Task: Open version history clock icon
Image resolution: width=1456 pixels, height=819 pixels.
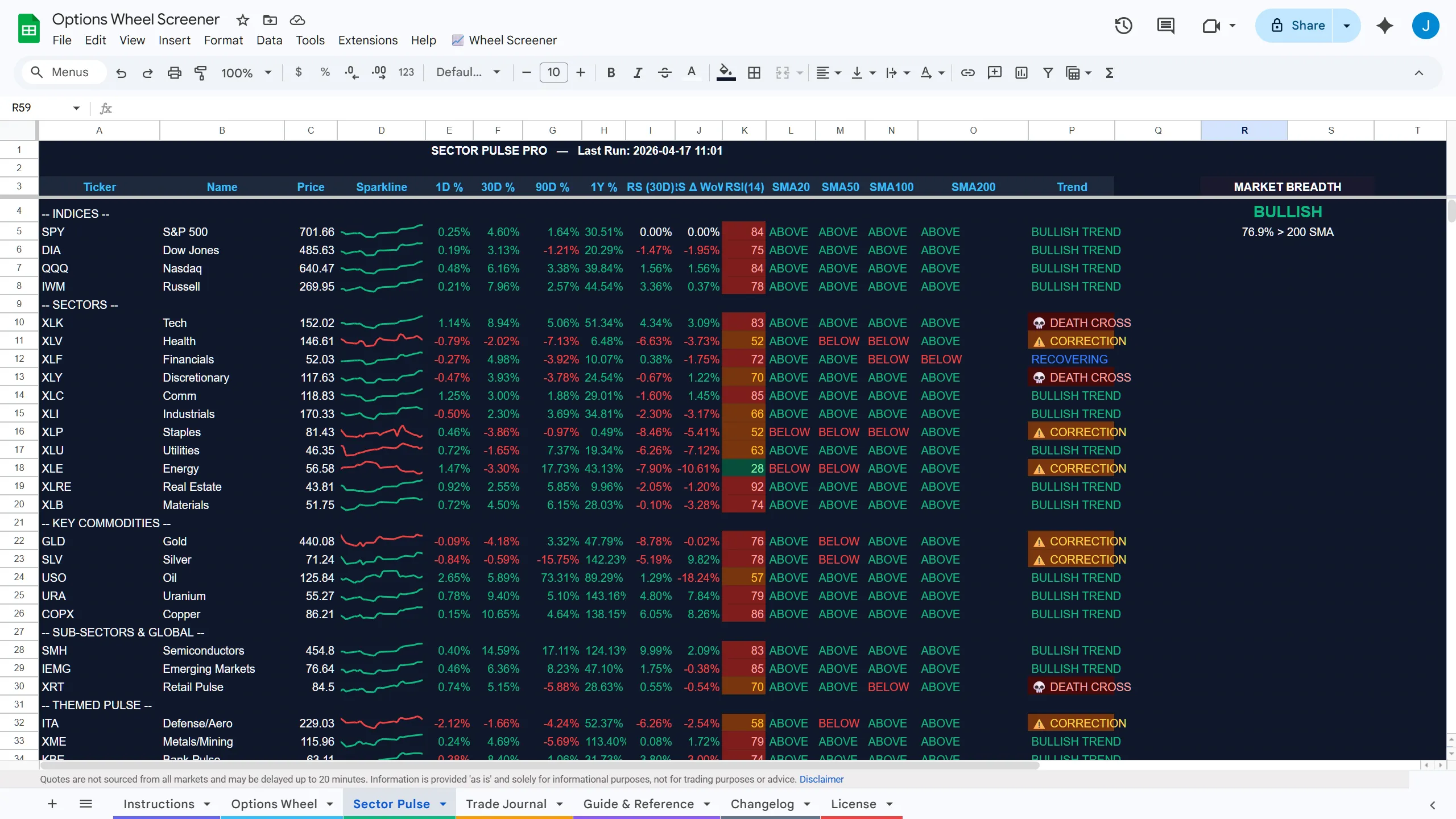Action: coord(1123,26)
